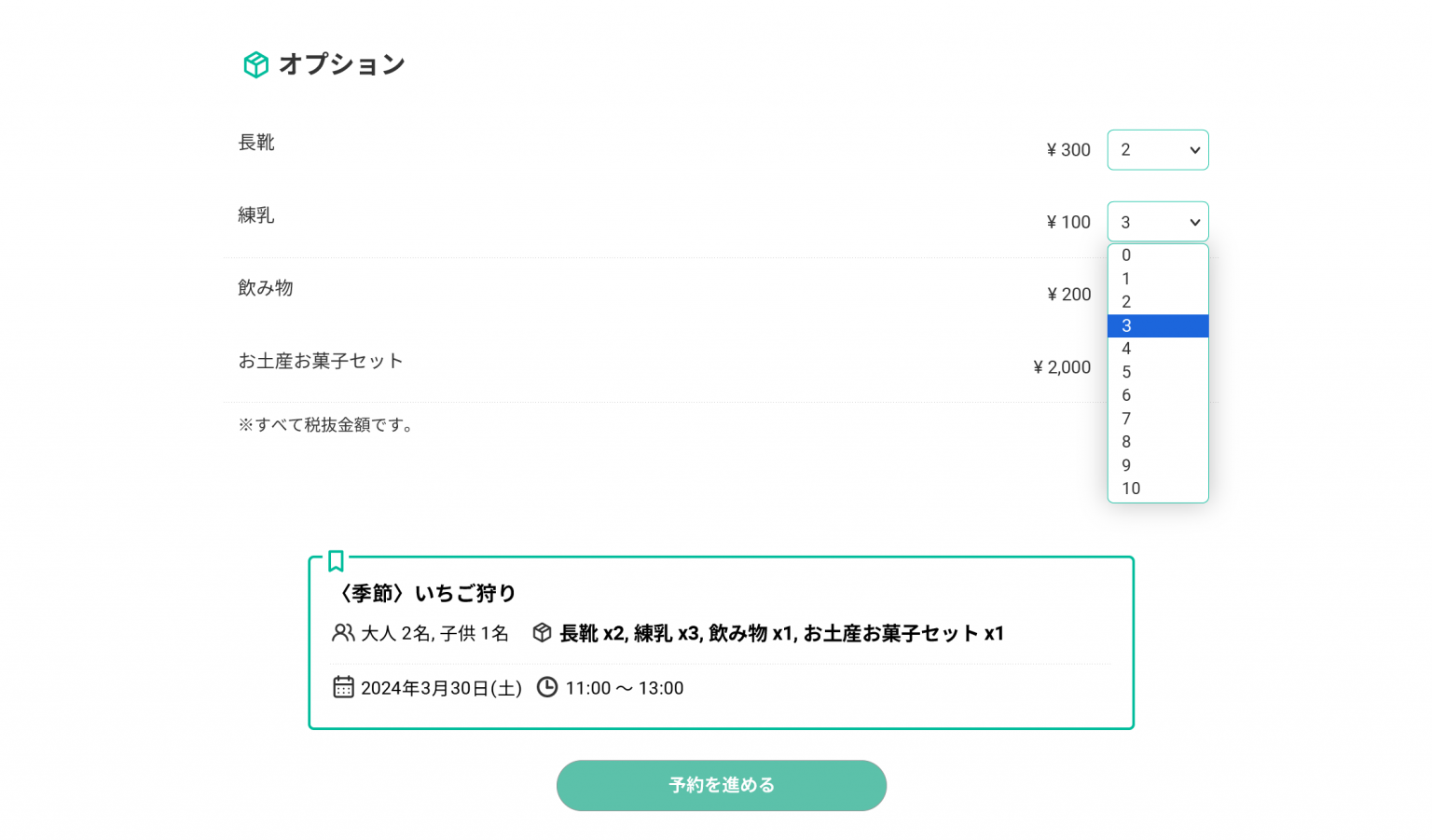
Task: Choose 4 from the quantity list
Action: 1157,349
